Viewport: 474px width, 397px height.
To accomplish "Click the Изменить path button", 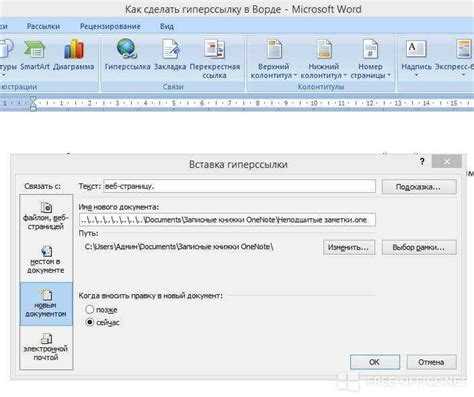I will (x=349, y=248).
